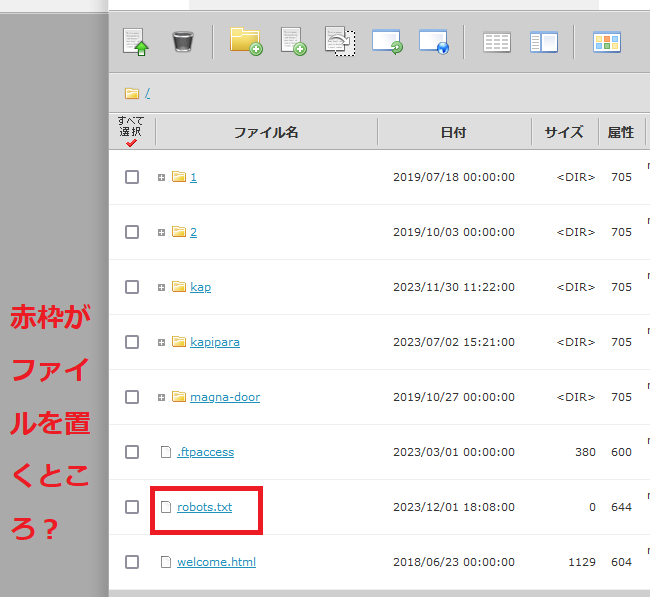Click the window icon with blue globe
The image size is (651, 597).
pos(434,41)
